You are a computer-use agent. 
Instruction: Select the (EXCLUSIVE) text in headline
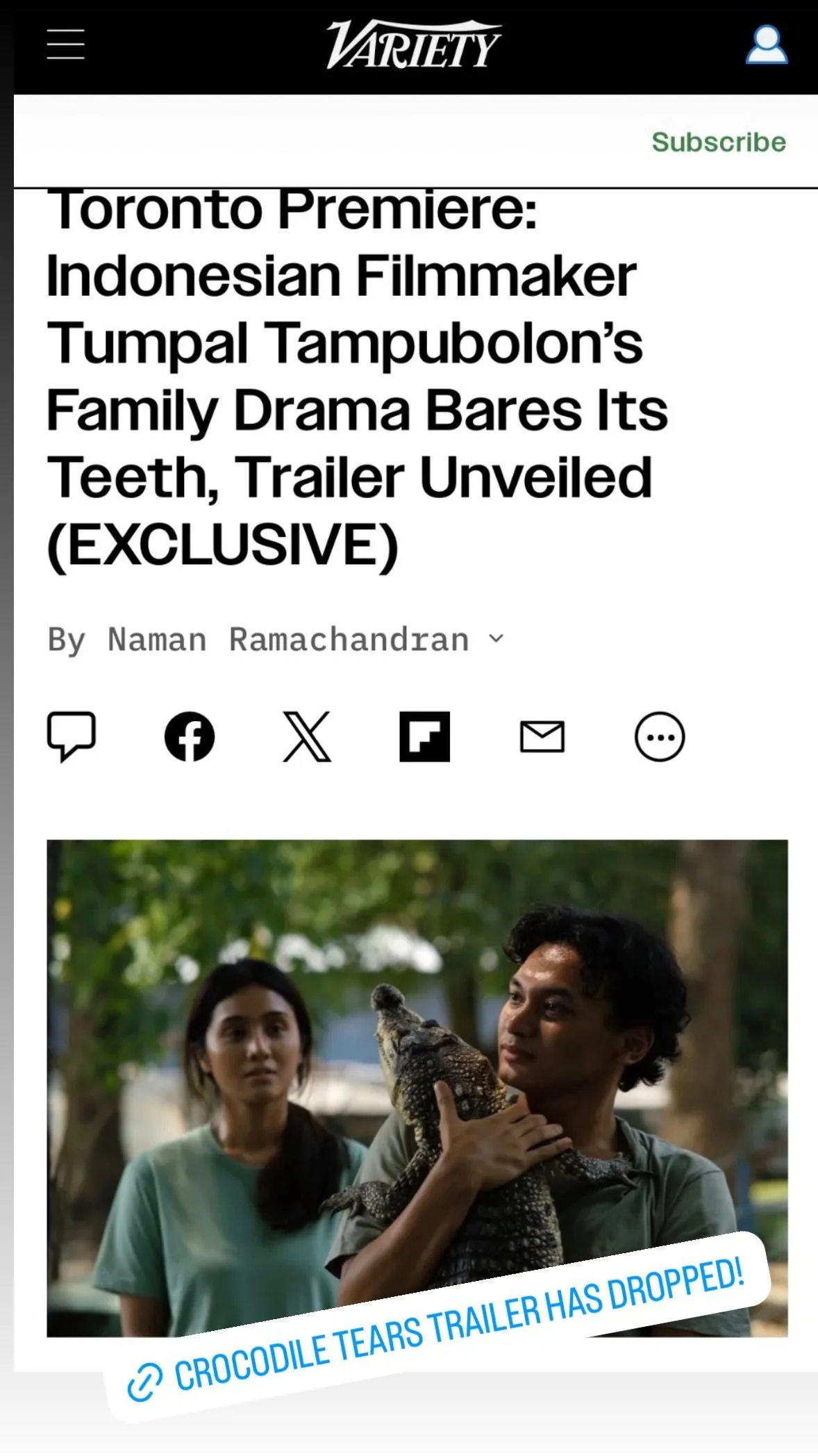click(x=223, y=545)
